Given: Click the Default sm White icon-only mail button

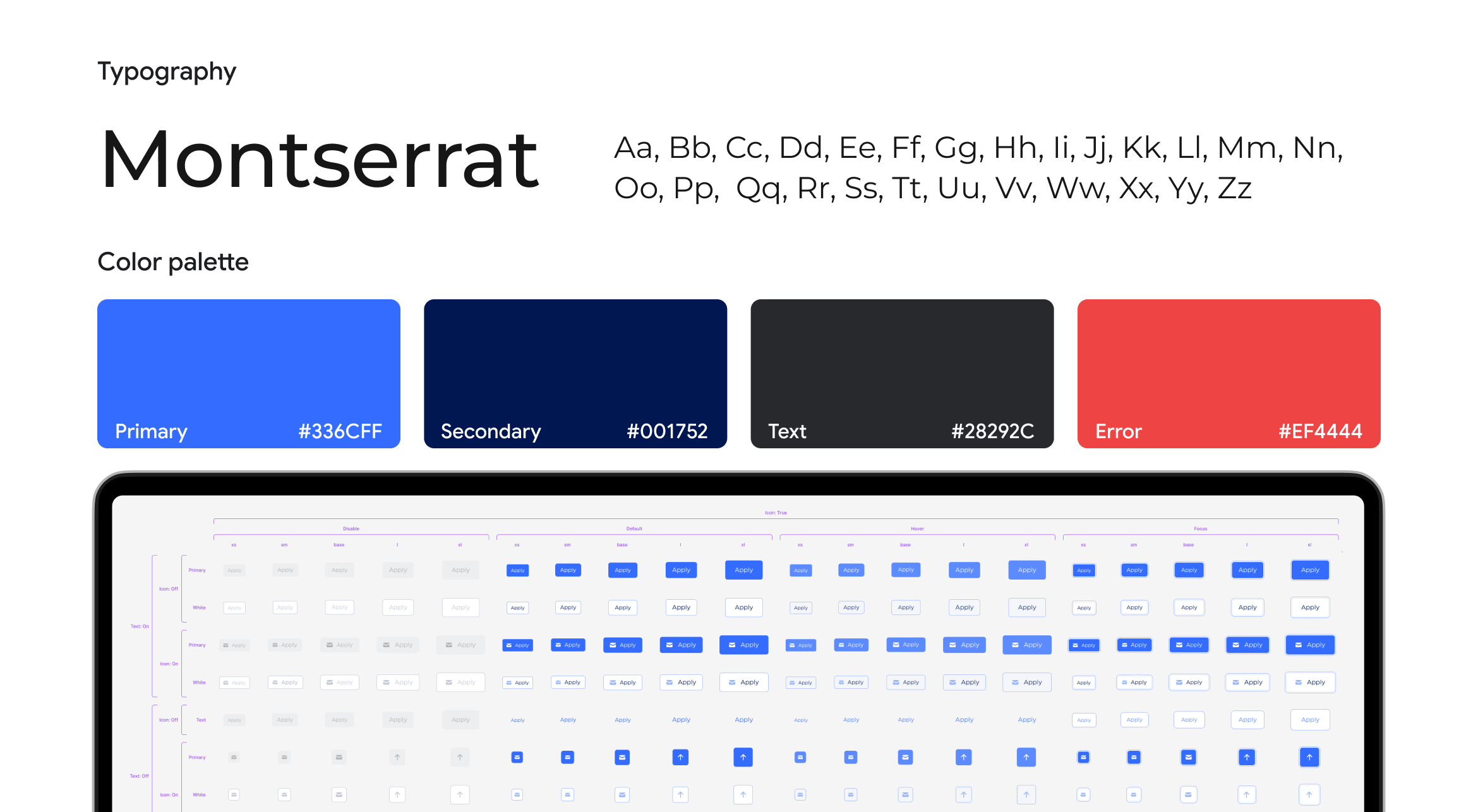Looking at the screenshot, I should pyautogui.click(x=568, y=795).
